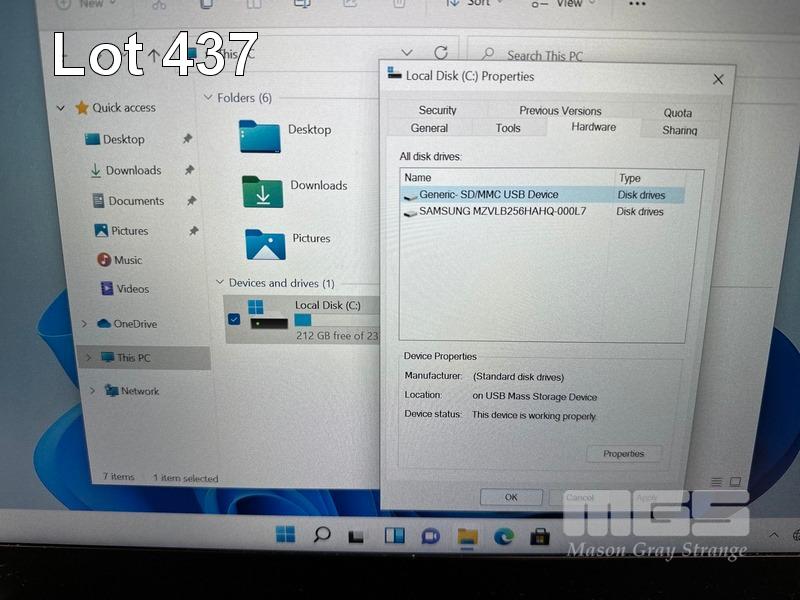Open File Explorer from taskbar
This screenshot has width=800, height=600.
click(467, 536)
